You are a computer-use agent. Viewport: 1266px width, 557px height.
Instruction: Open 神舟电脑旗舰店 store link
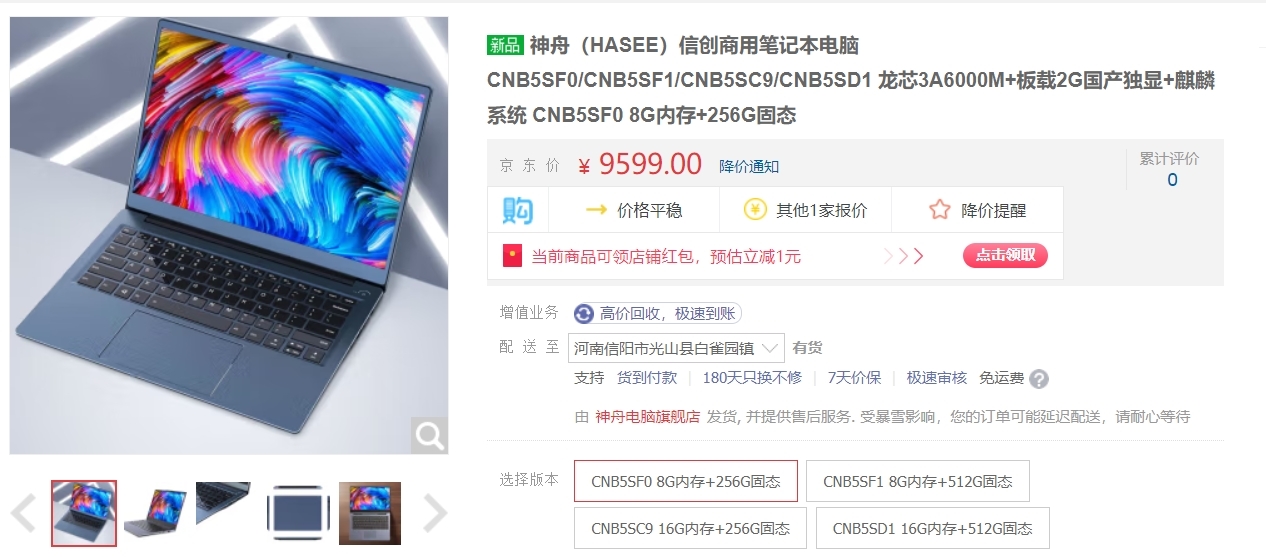coord(648,416)
